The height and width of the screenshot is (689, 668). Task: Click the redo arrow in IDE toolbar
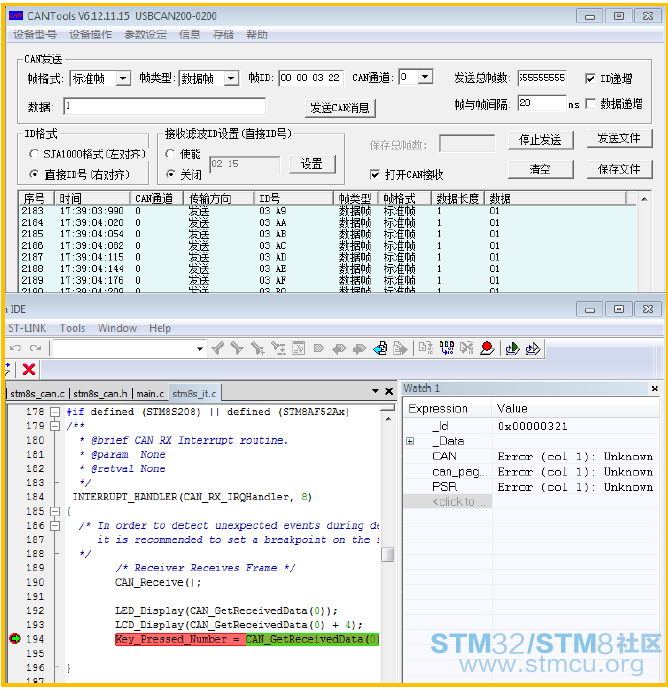coord(36,348)
